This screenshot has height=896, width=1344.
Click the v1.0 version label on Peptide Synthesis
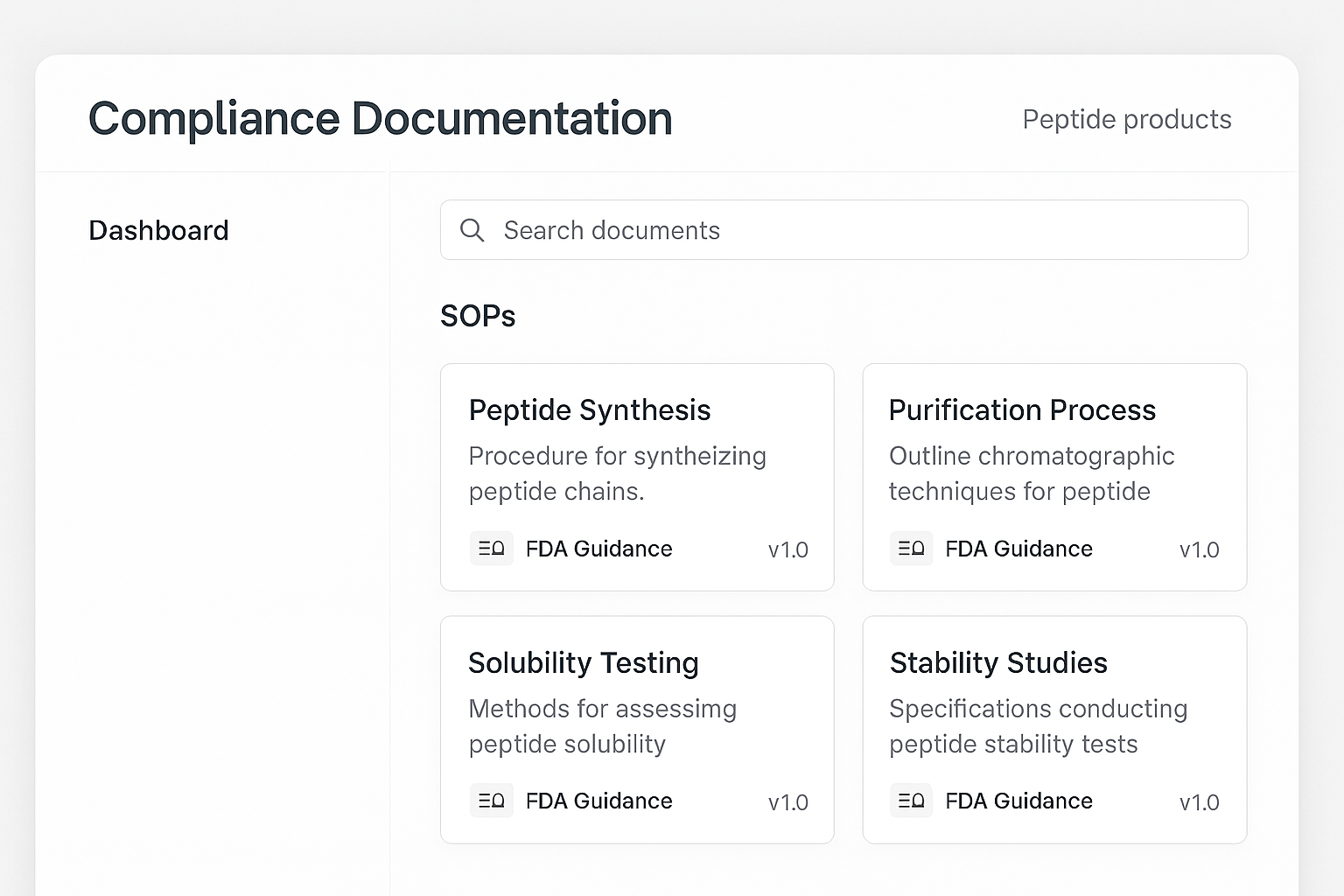(x=787, y=549)
